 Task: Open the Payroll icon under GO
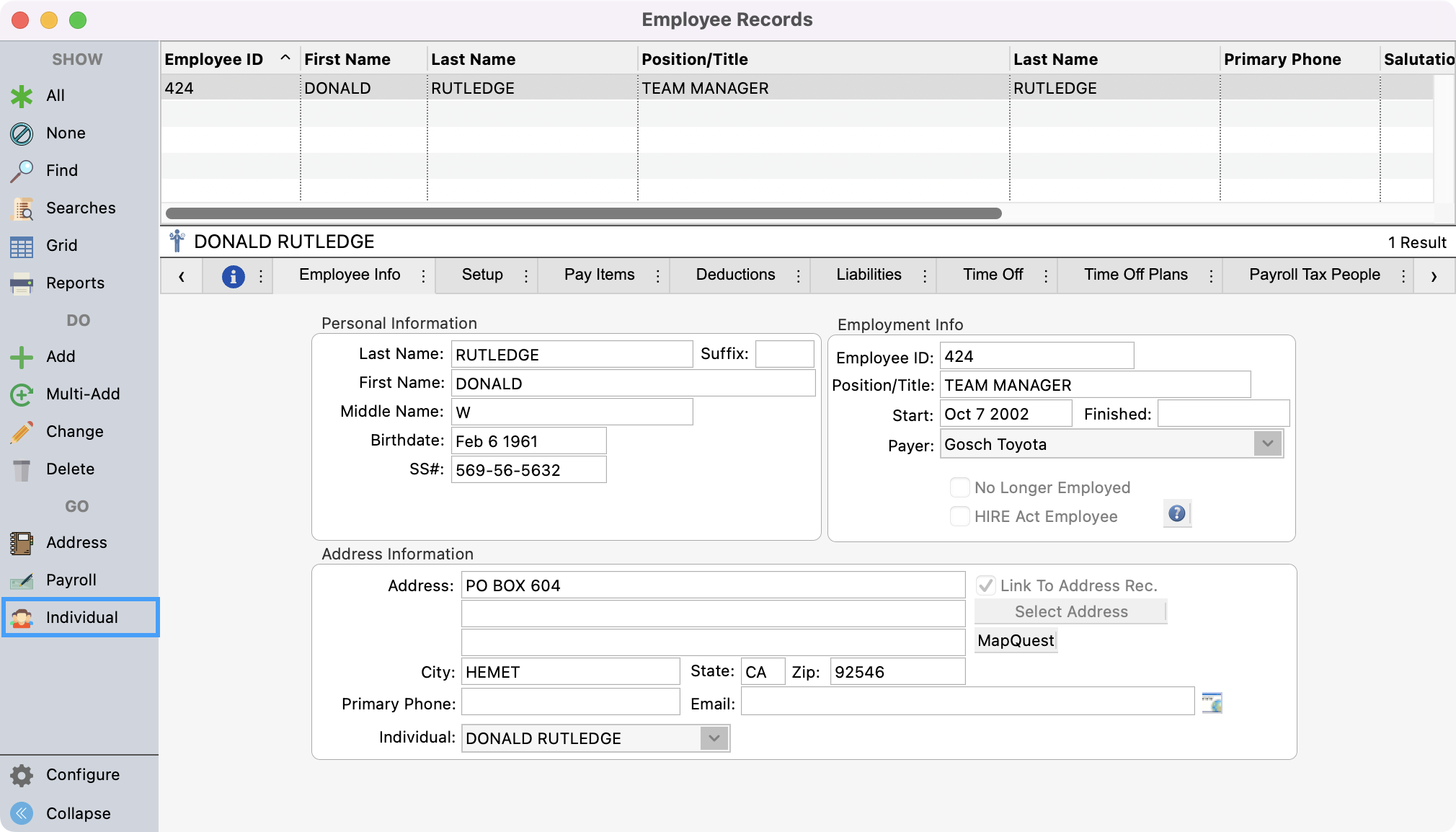click(x=22, y=580)
